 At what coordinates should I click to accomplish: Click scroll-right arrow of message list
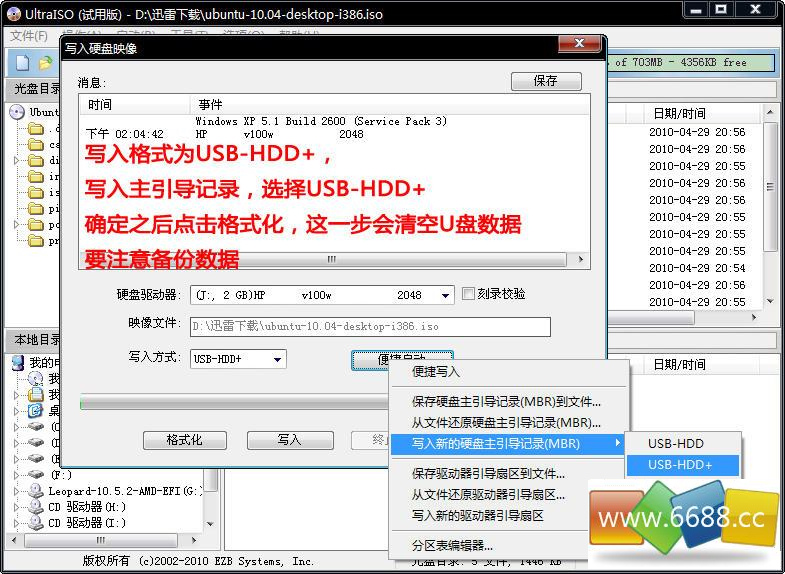tap(580, 259)
